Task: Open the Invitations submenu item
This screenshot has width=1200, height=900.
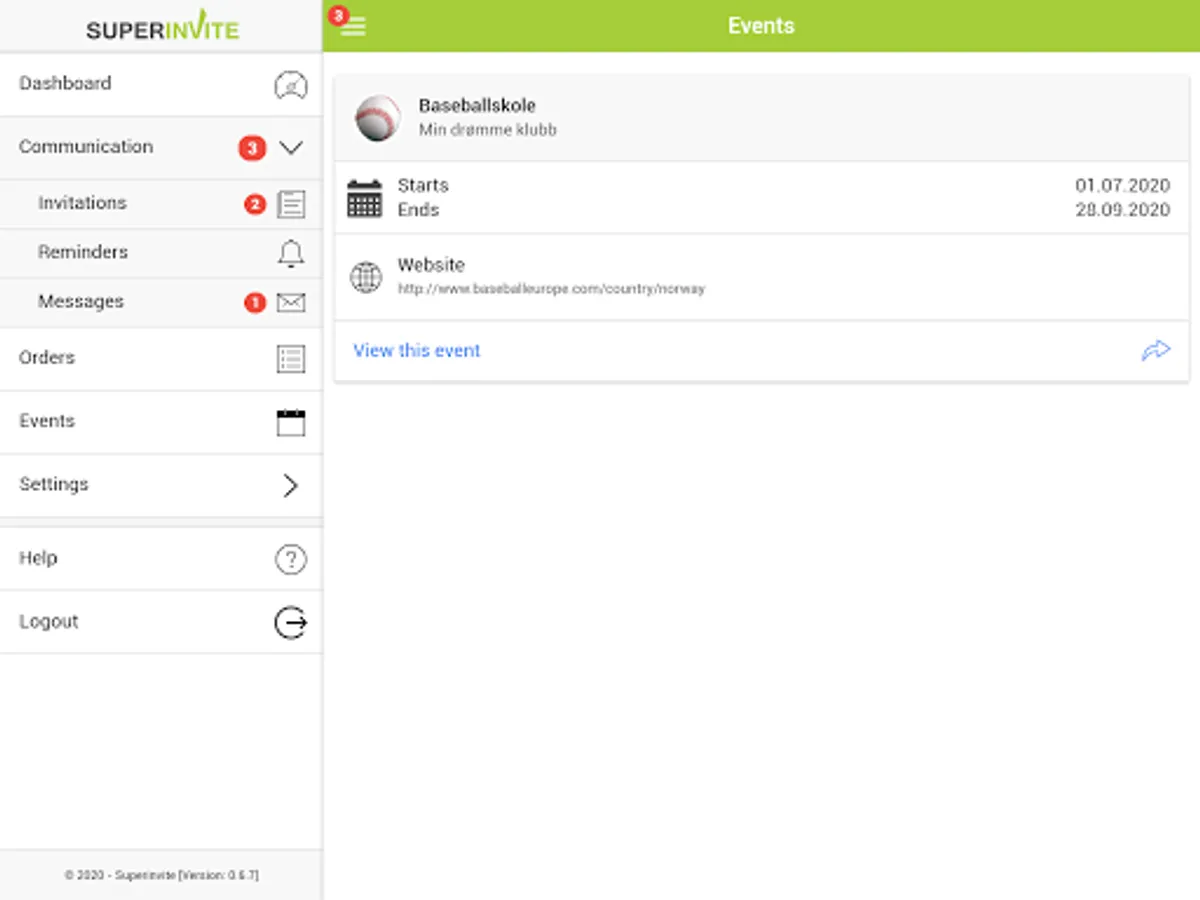Action: point(161,204)
